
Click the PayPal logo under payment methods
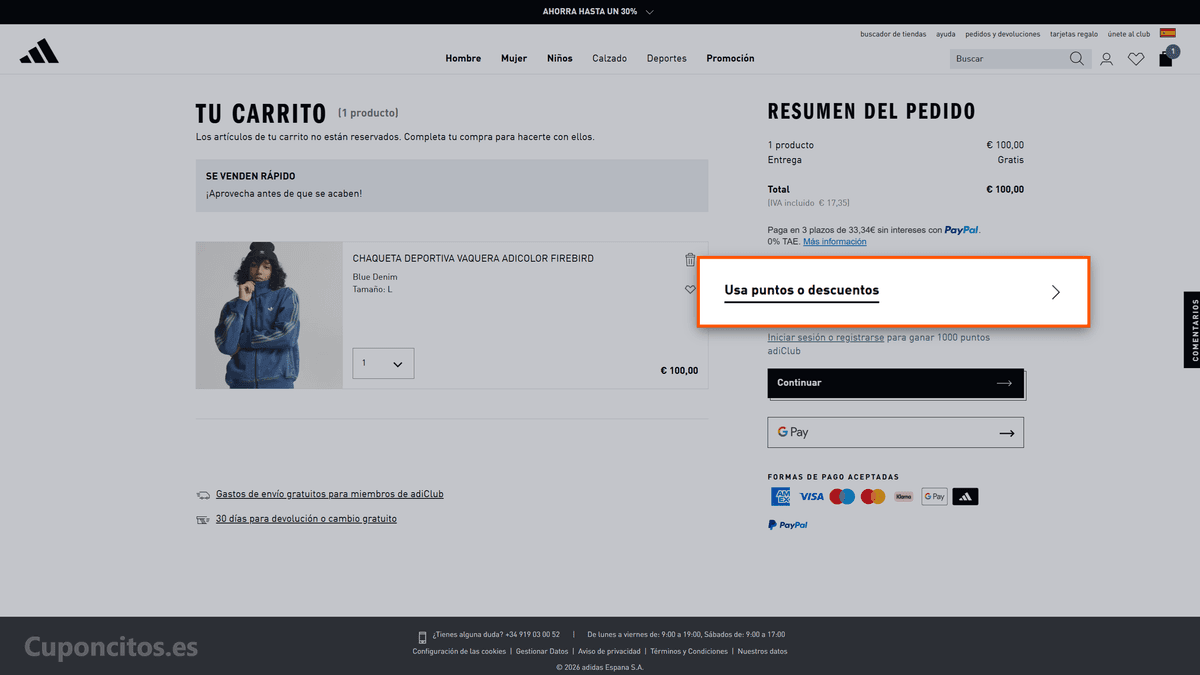click(788, 524)
